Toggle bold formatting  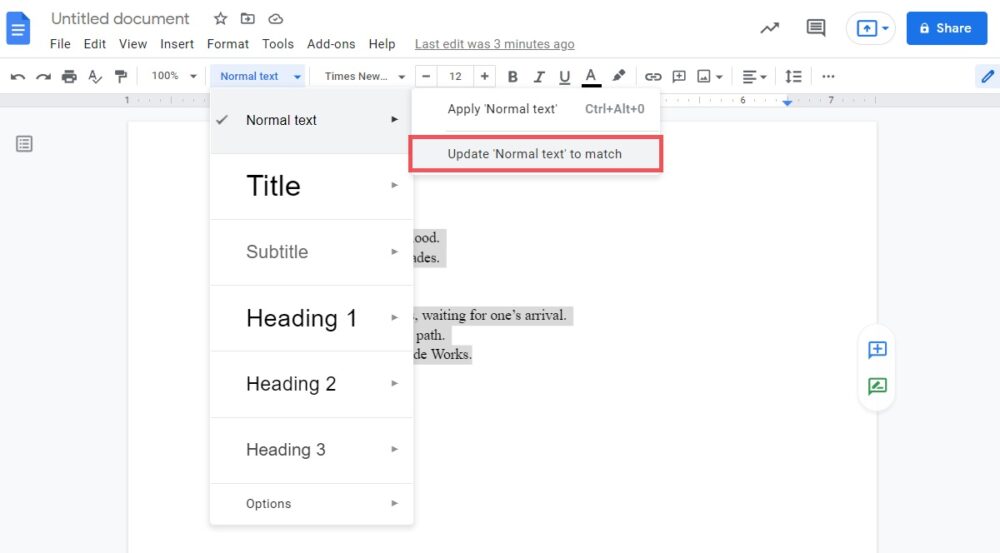[x=513, y=76]
